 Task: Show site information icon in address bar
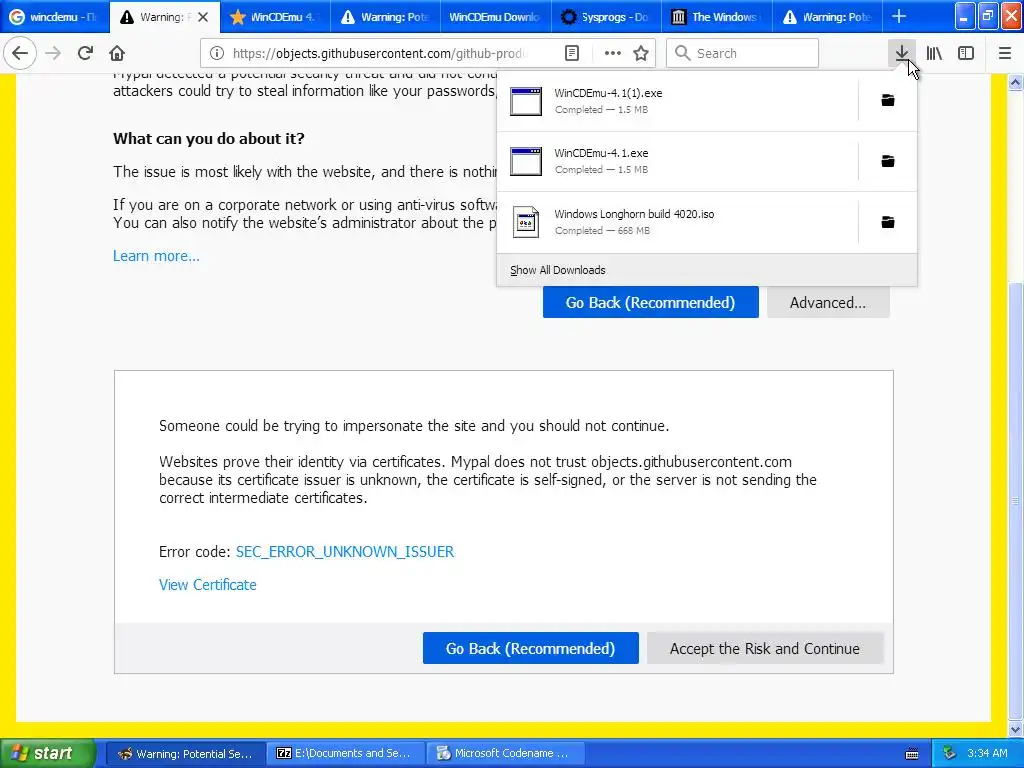217,54
